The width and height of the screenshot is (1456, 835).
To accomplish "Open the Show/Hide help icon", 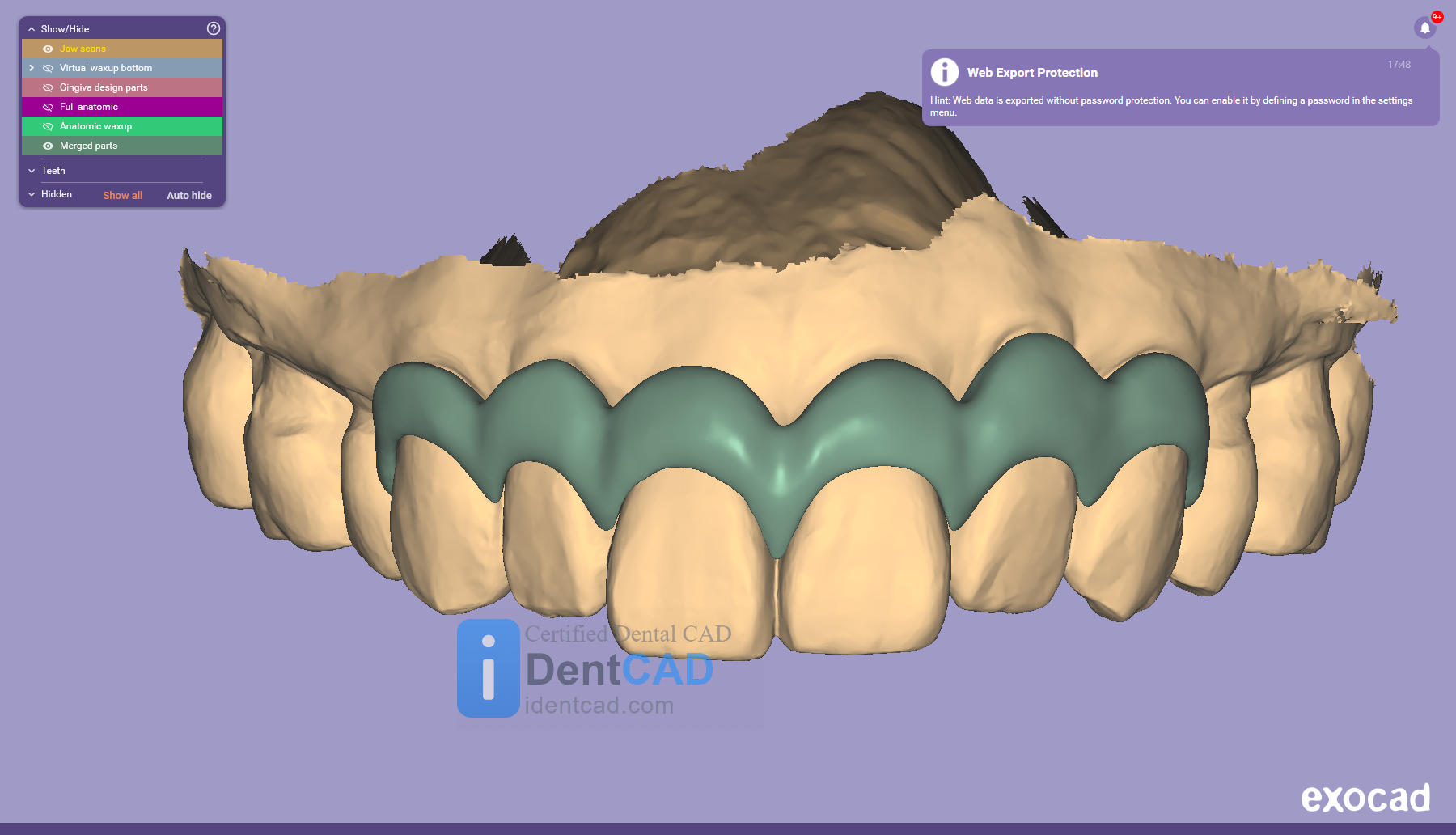I will point(214,28).
